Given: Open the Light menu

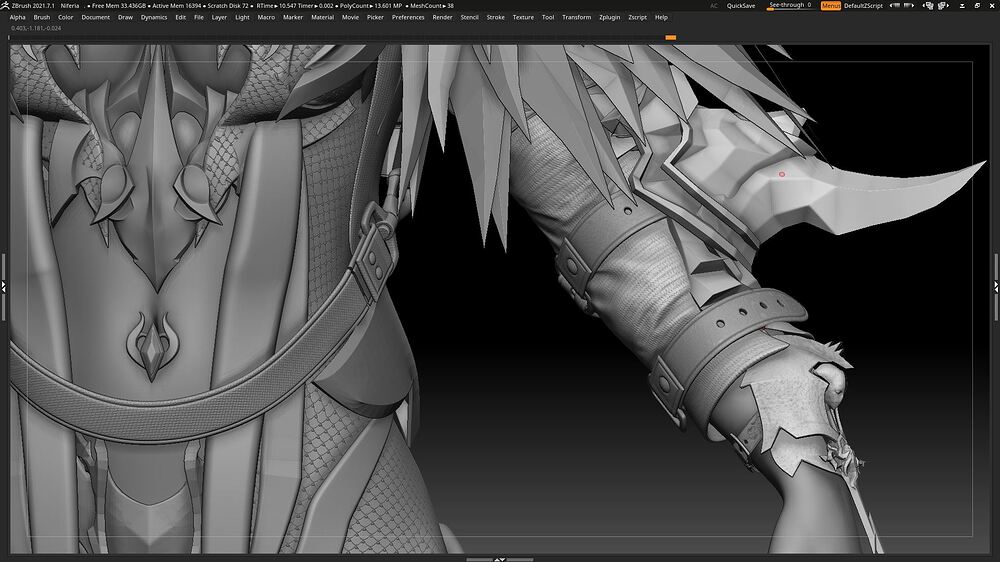Looking at the screenshot, I should (x=242, y=17).
